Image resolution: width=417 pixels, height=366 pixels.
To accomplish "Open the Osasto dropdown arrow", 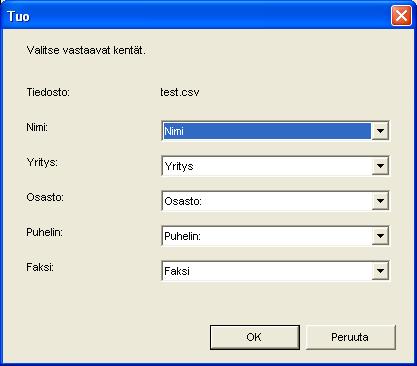I will click(380, 201).
